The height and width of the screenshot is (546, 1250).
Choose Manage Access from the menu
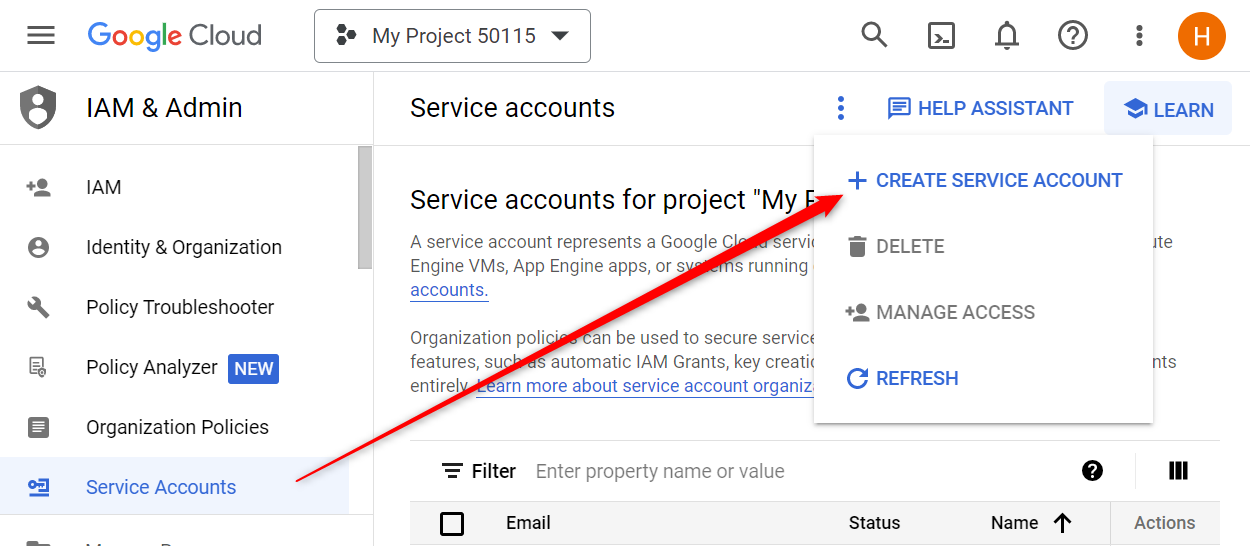pyautogui.click(x=984, y=312)
